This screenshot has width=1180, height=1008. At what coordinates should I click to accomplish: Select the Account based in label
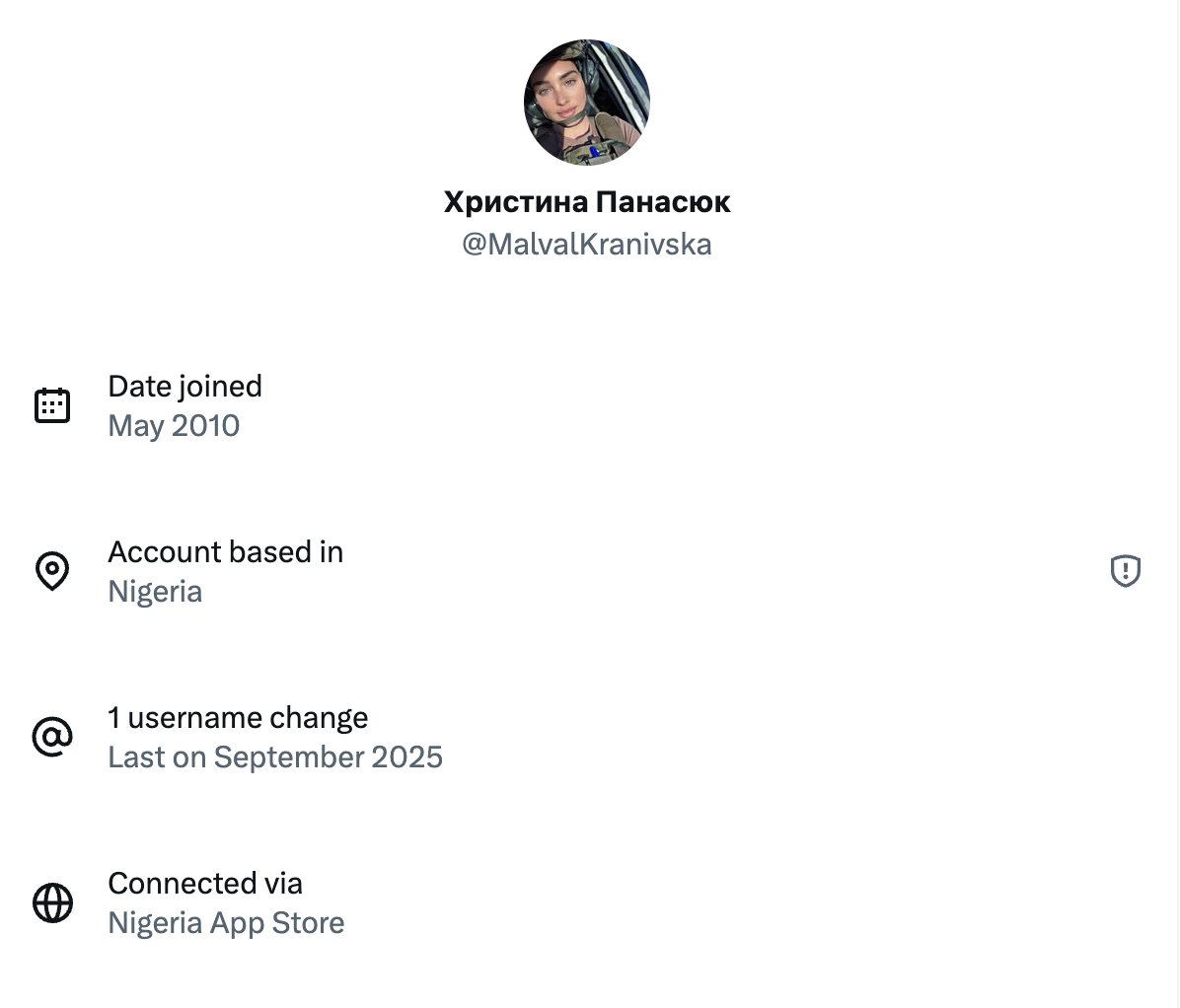(x=226, y=552)
